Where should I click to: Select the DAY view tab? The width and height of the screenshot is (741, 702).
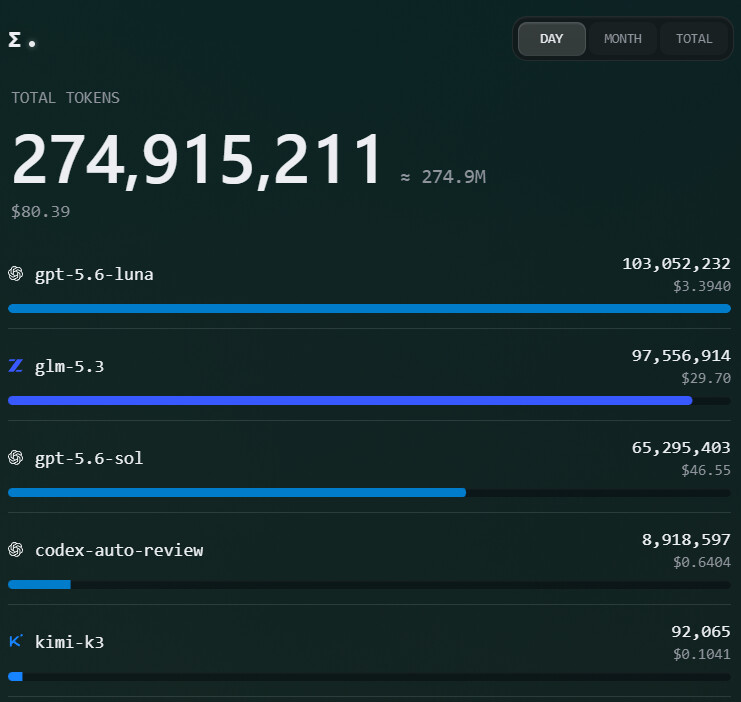[551, 39]
